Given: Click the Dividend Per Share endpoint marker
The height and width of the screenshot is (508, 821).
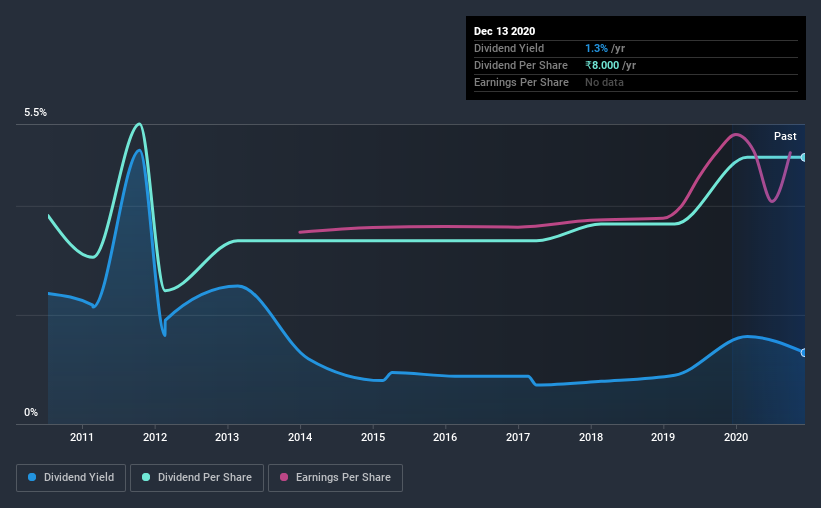Looking at the screenshot, I should (804, 157).
